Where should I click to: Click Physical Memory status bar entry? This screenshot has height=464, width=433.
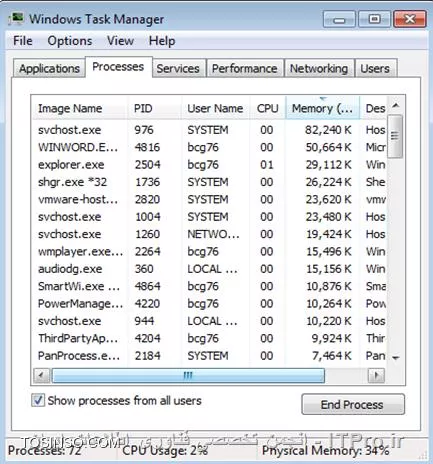tap(326, 451)
